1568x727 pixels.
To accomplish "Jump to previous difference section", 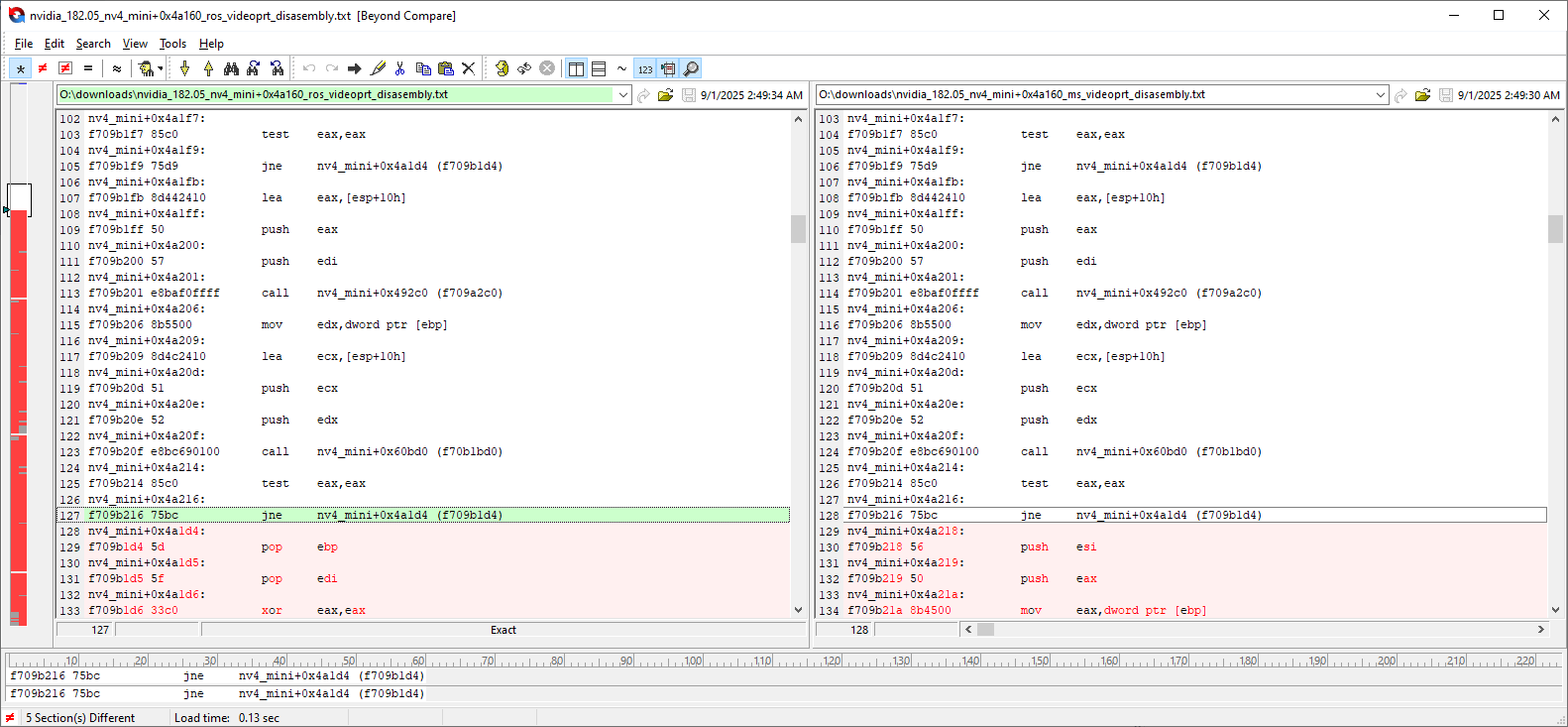I will (208, 68).
